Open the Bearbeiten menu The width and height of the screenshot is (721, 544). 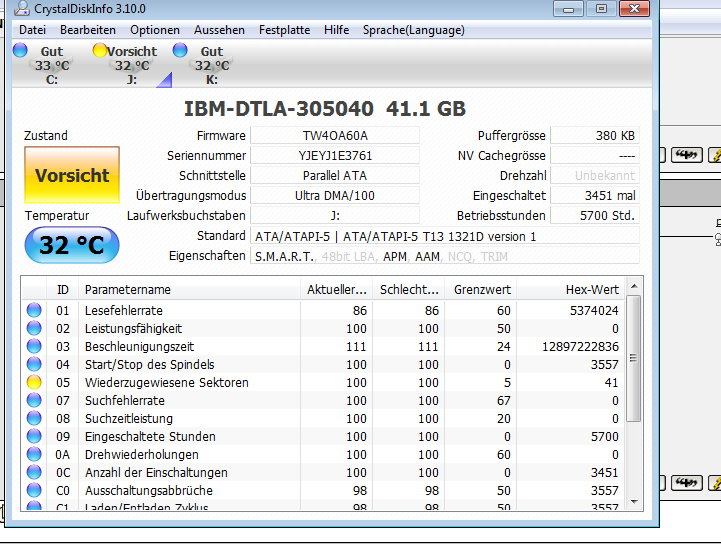click(x=88, y=30)
